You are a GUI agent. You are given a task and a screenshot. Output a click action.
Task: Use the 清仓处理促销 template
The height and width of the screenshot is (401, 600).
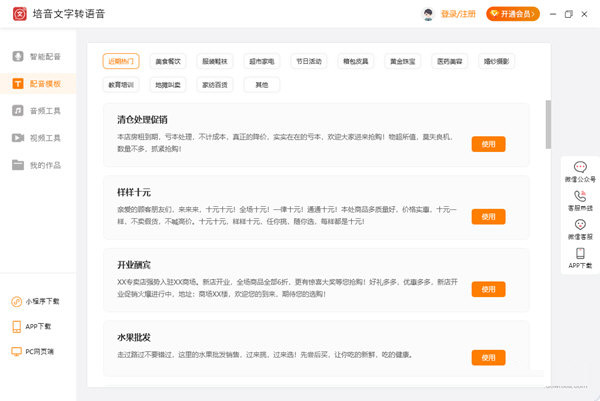[488, 144]
